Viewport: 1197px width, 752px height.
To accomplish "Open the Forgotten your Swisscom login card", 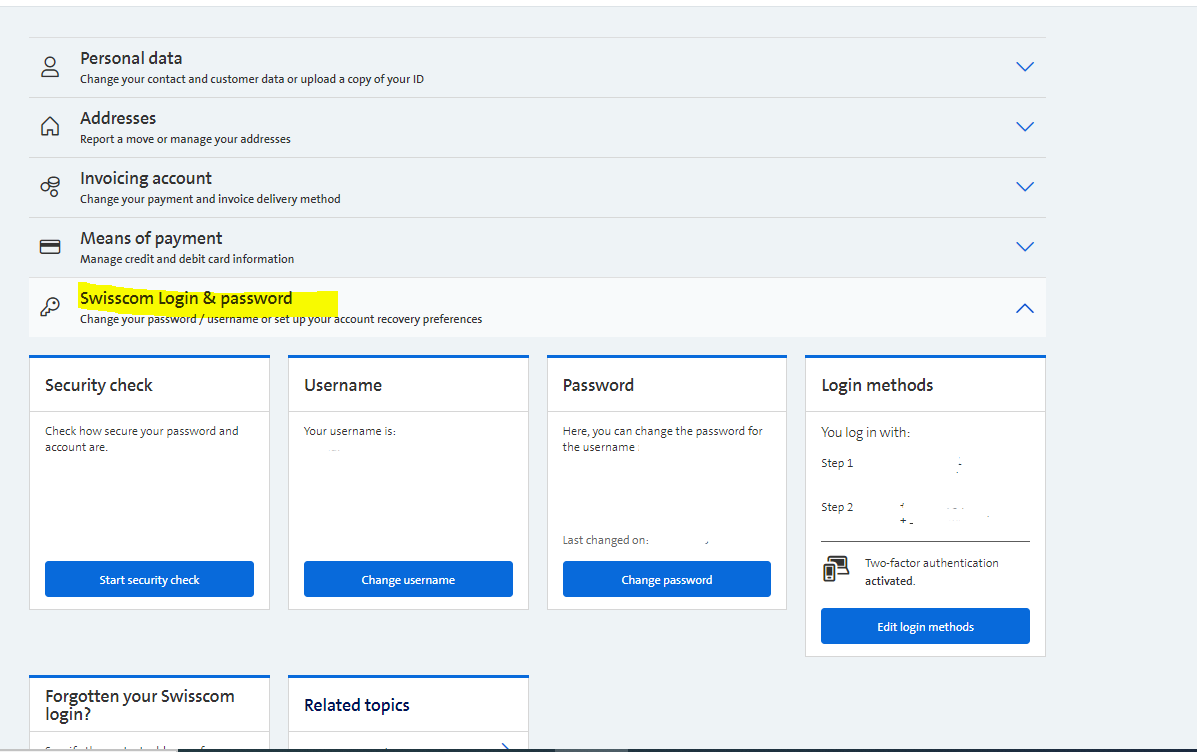I will tap(139, 704).
